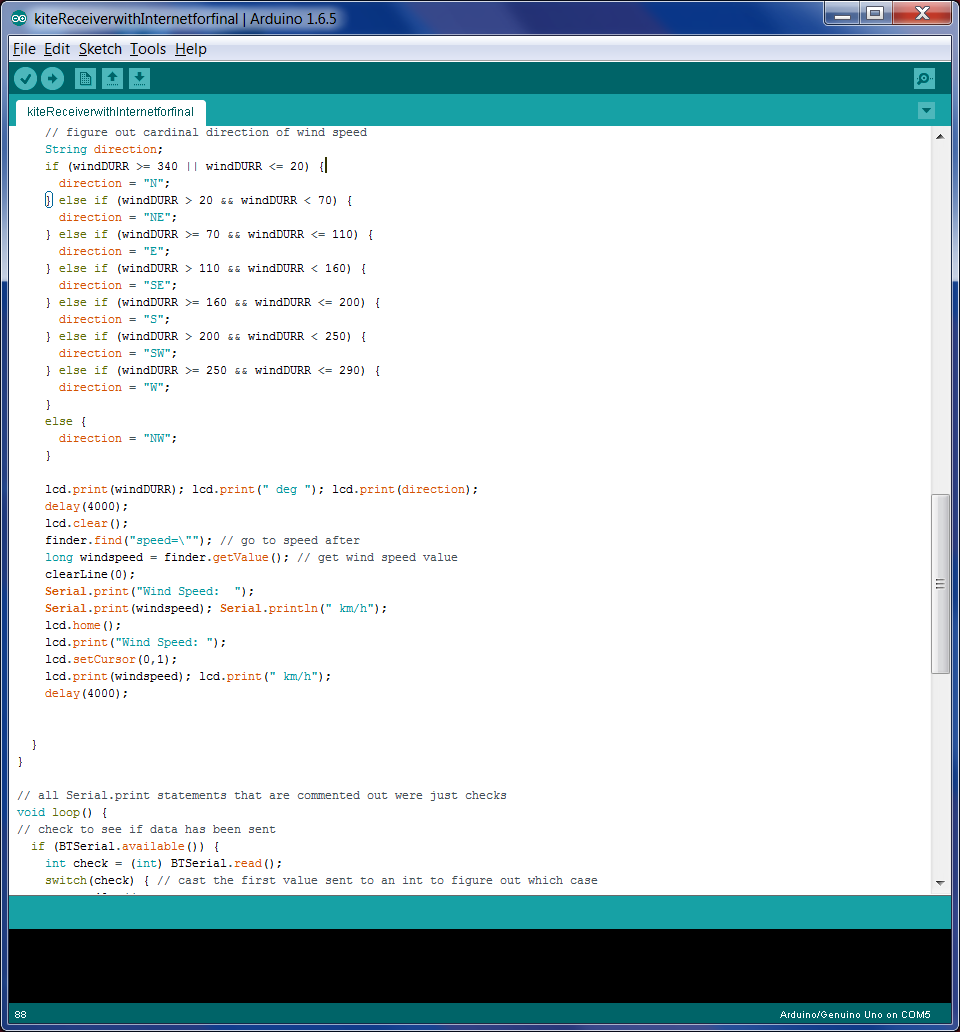Viewport: 960px width, 1032px height.
Task: Click the 'if (windDURR >= 340' condition line
Action: click(x=184, y=167)
